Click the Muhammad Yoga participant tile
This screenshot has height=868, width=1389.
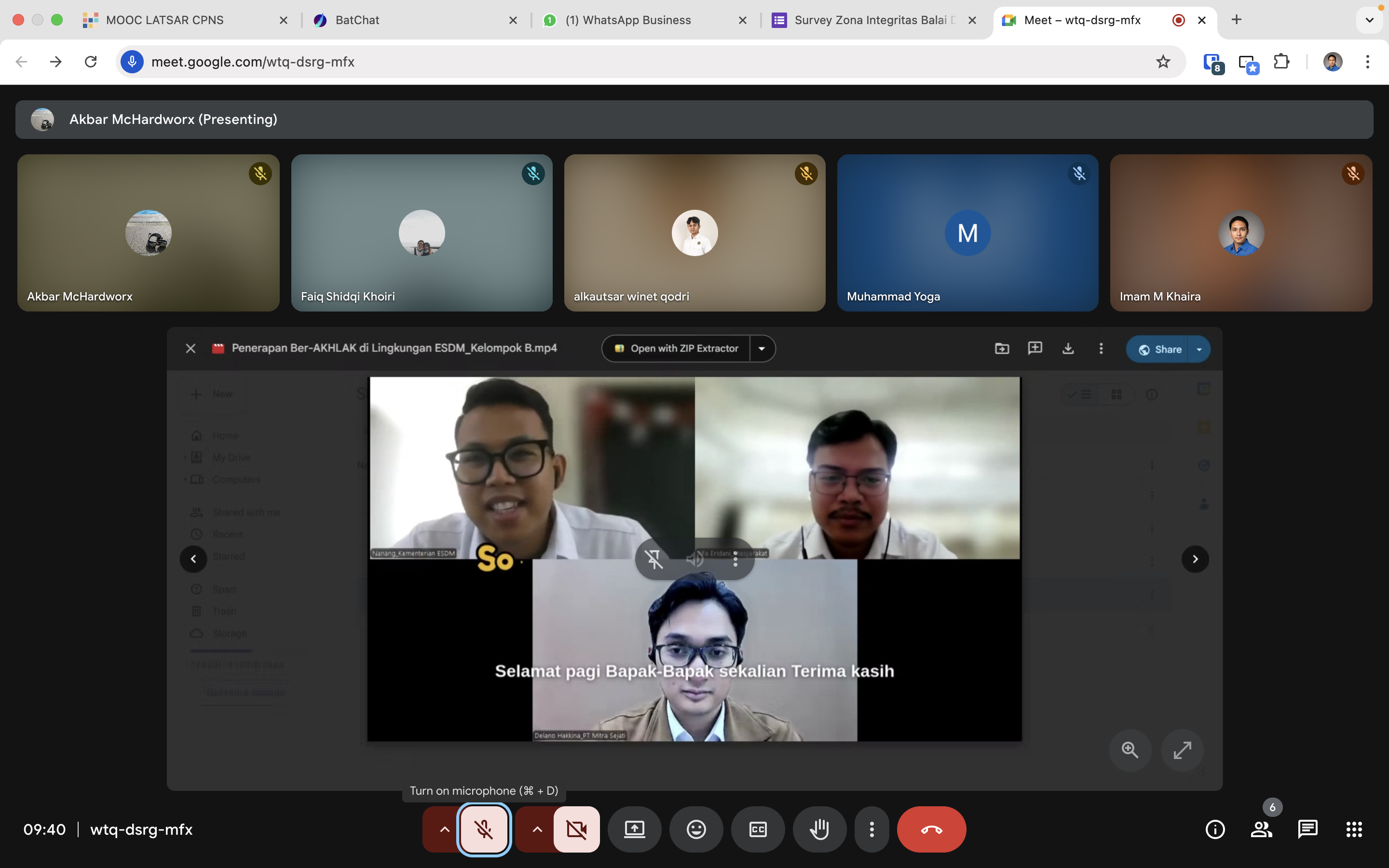click(967, 232)
